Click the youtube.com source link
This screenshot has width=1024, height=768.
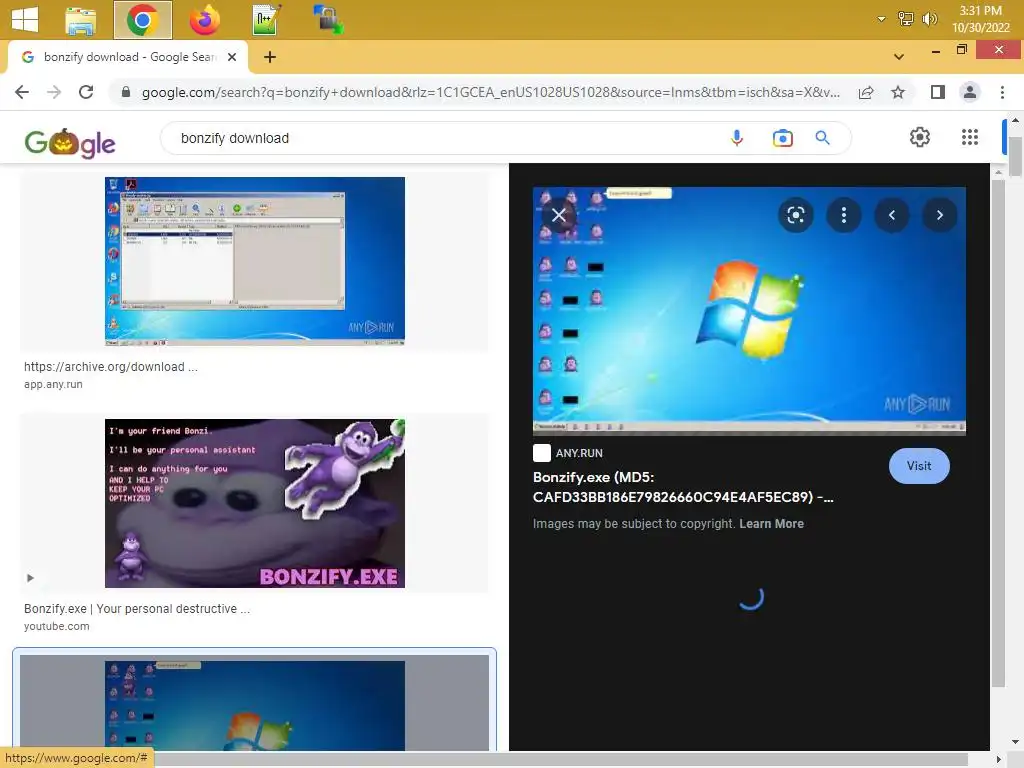point(57,626)
